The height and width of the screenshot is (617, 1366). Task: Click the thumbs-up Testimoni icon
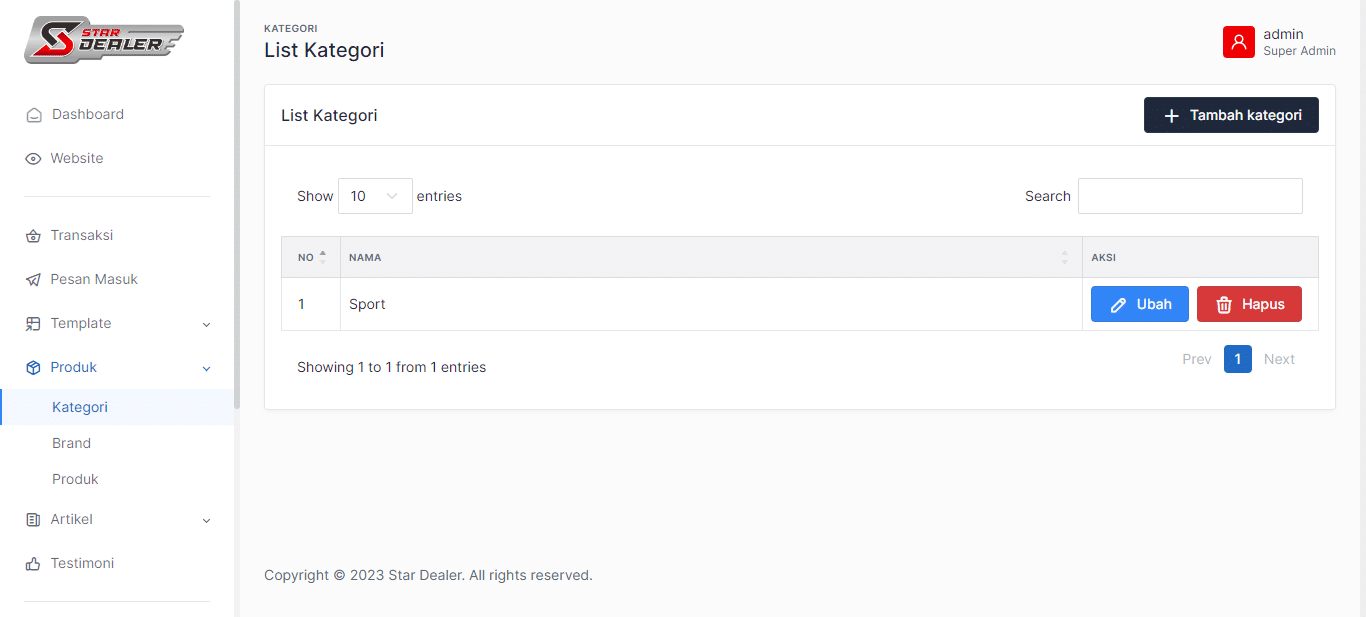coord(33,564)
